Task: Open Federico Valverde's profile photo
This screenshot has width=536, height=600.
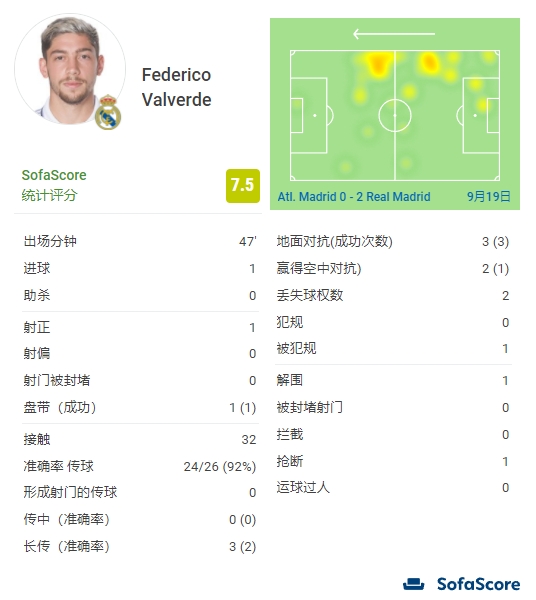Action: 70,70
